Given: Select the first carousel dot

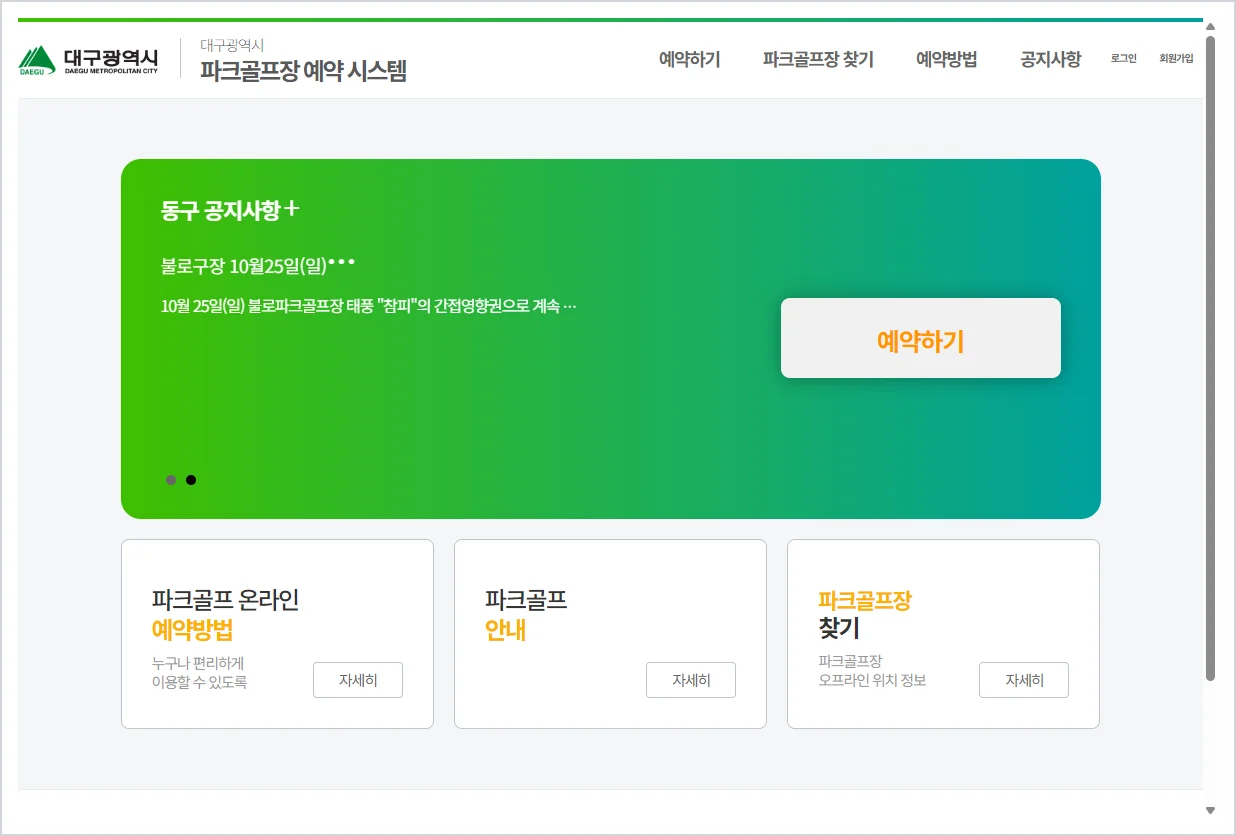Looking at the screenshot, I should [171, 480].
